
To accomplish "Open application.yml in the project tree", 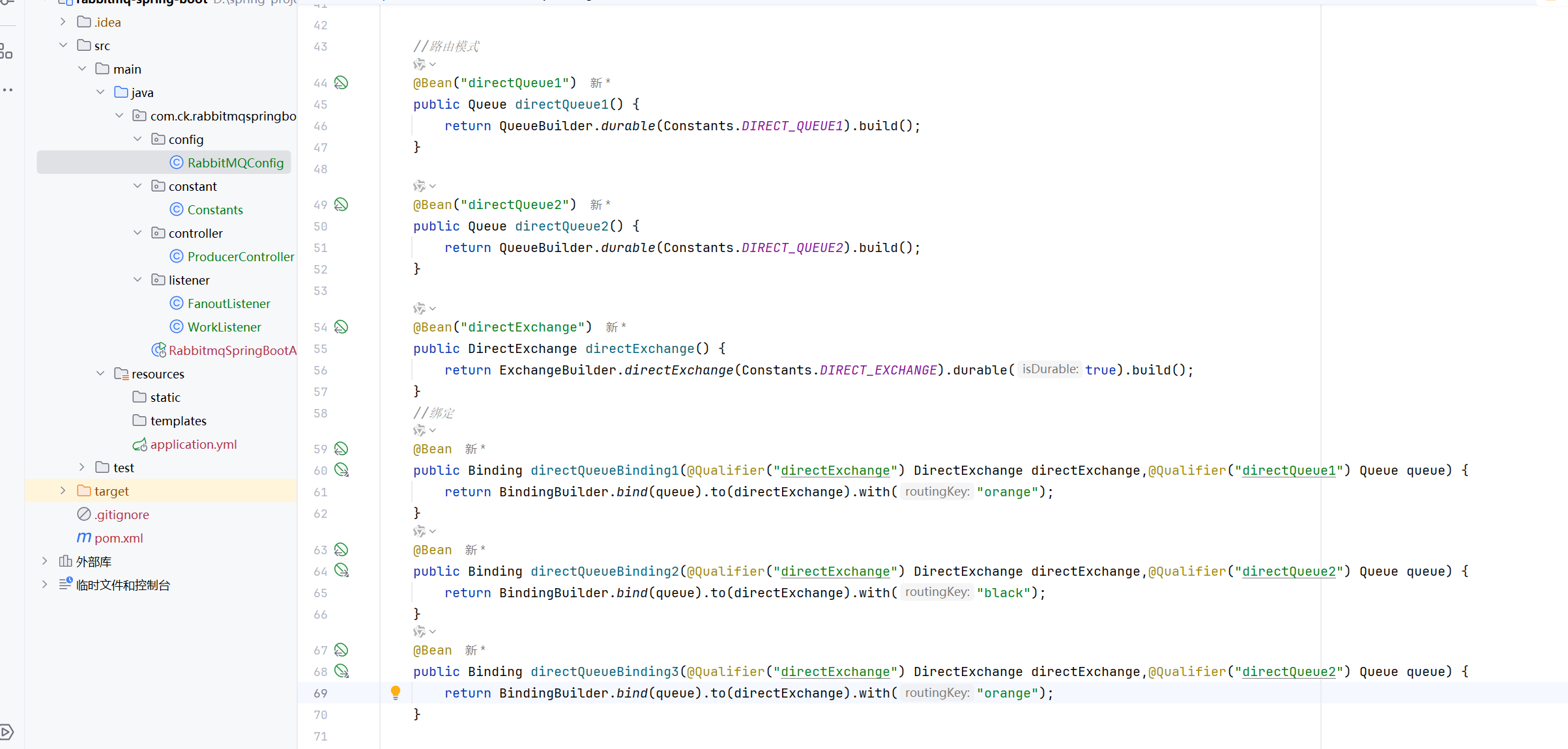I will (193, 444).
